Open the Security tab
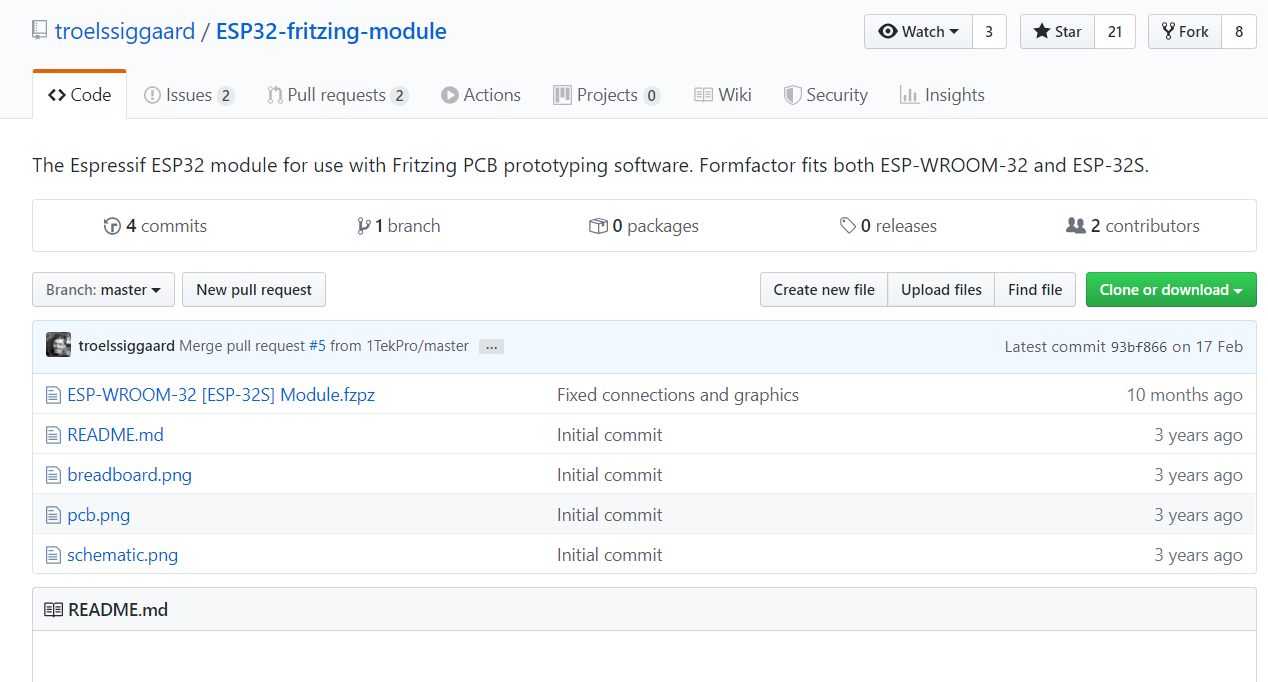This screenshot has width=1268, height=682. (826, 95)
